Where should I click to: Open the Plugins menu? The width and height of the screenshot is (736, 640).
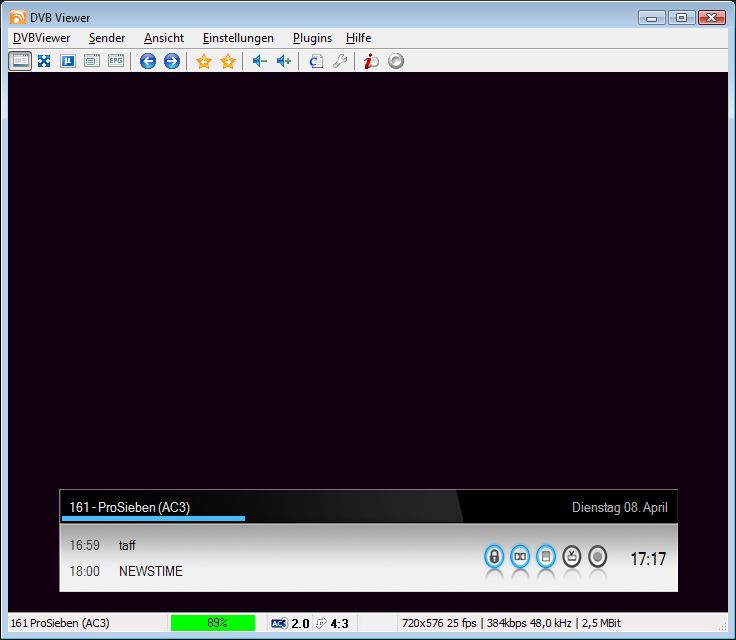tap(312, 38)
